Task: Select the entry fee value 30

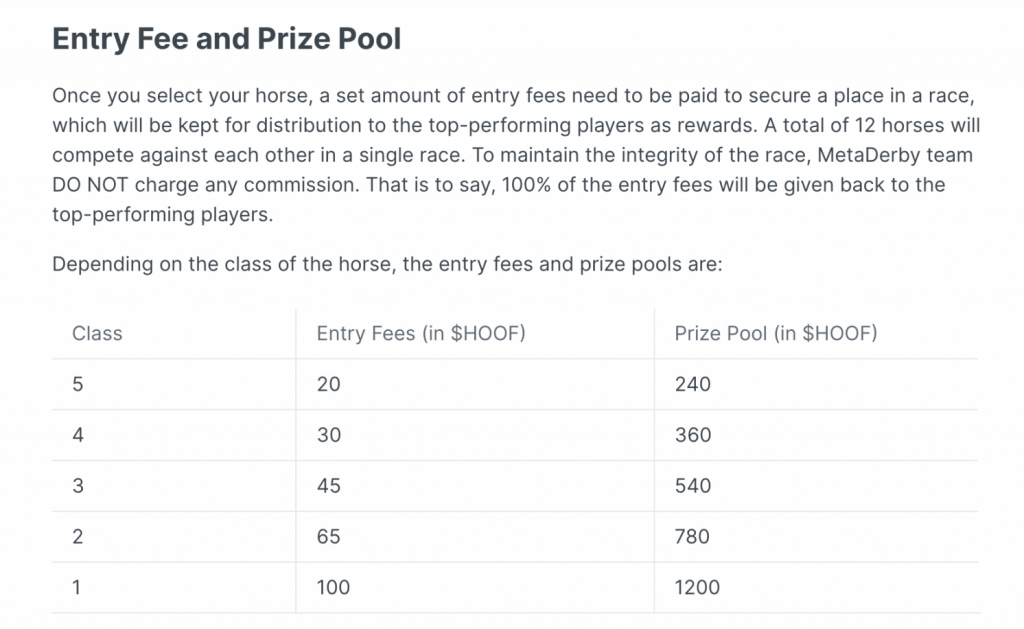Action: click(328, 435)
